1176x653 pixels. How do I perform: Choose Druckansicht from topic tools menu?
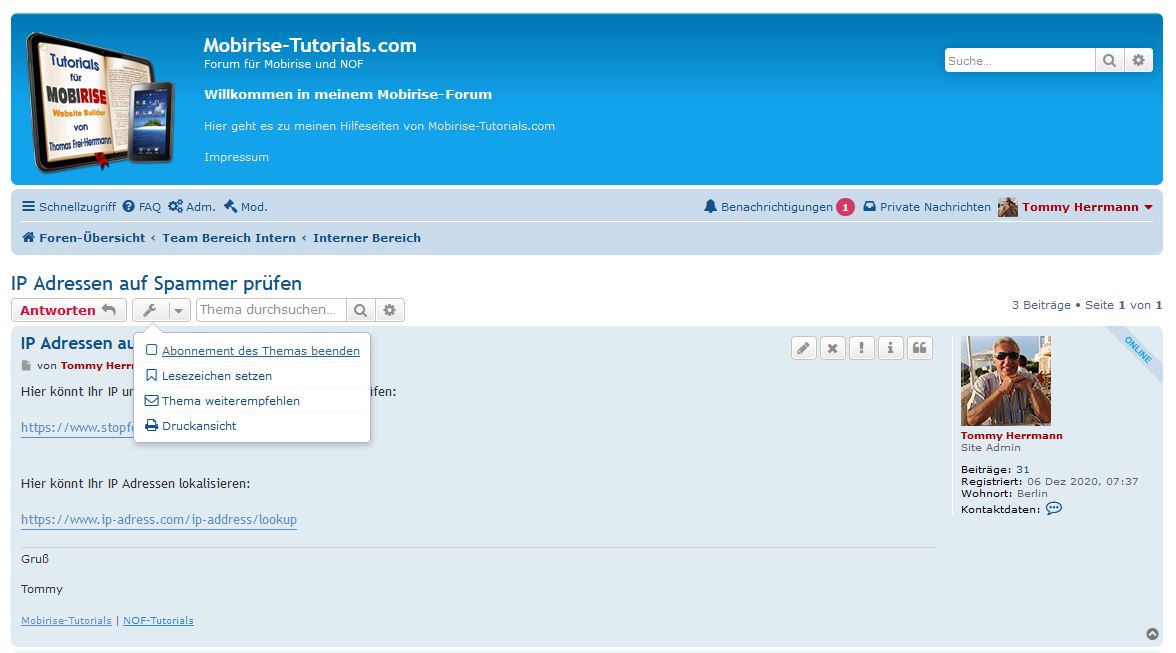click(199, 426)
